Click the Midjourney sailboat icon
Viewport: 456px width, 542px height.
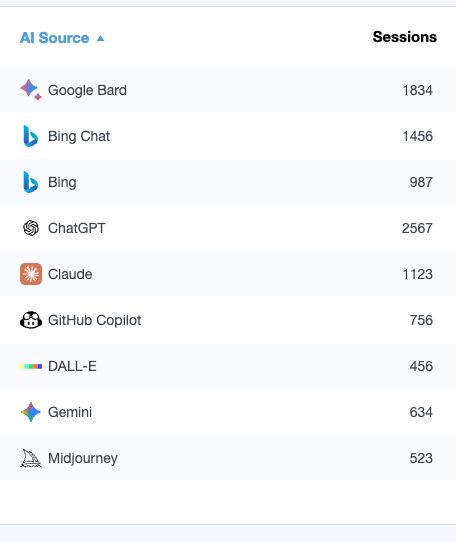[31, 458]
